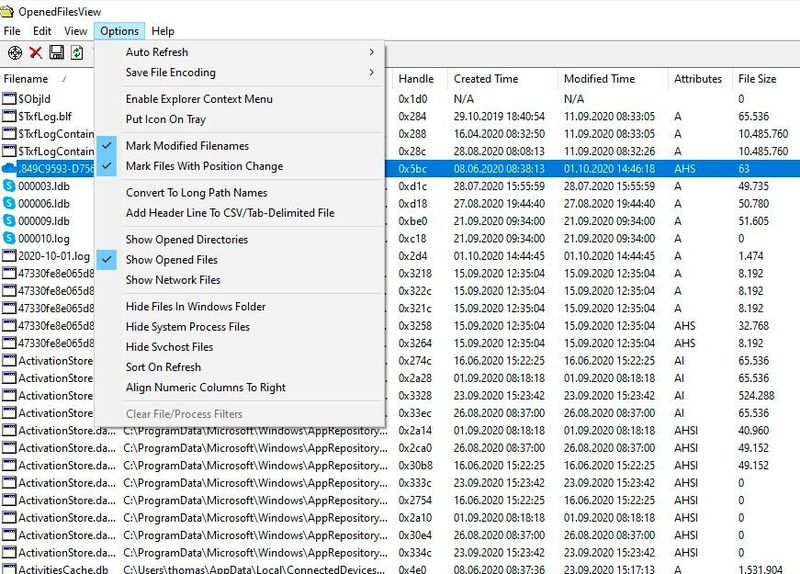
Task: Click the Skype icon beside 000010.log
Action: 9,238
